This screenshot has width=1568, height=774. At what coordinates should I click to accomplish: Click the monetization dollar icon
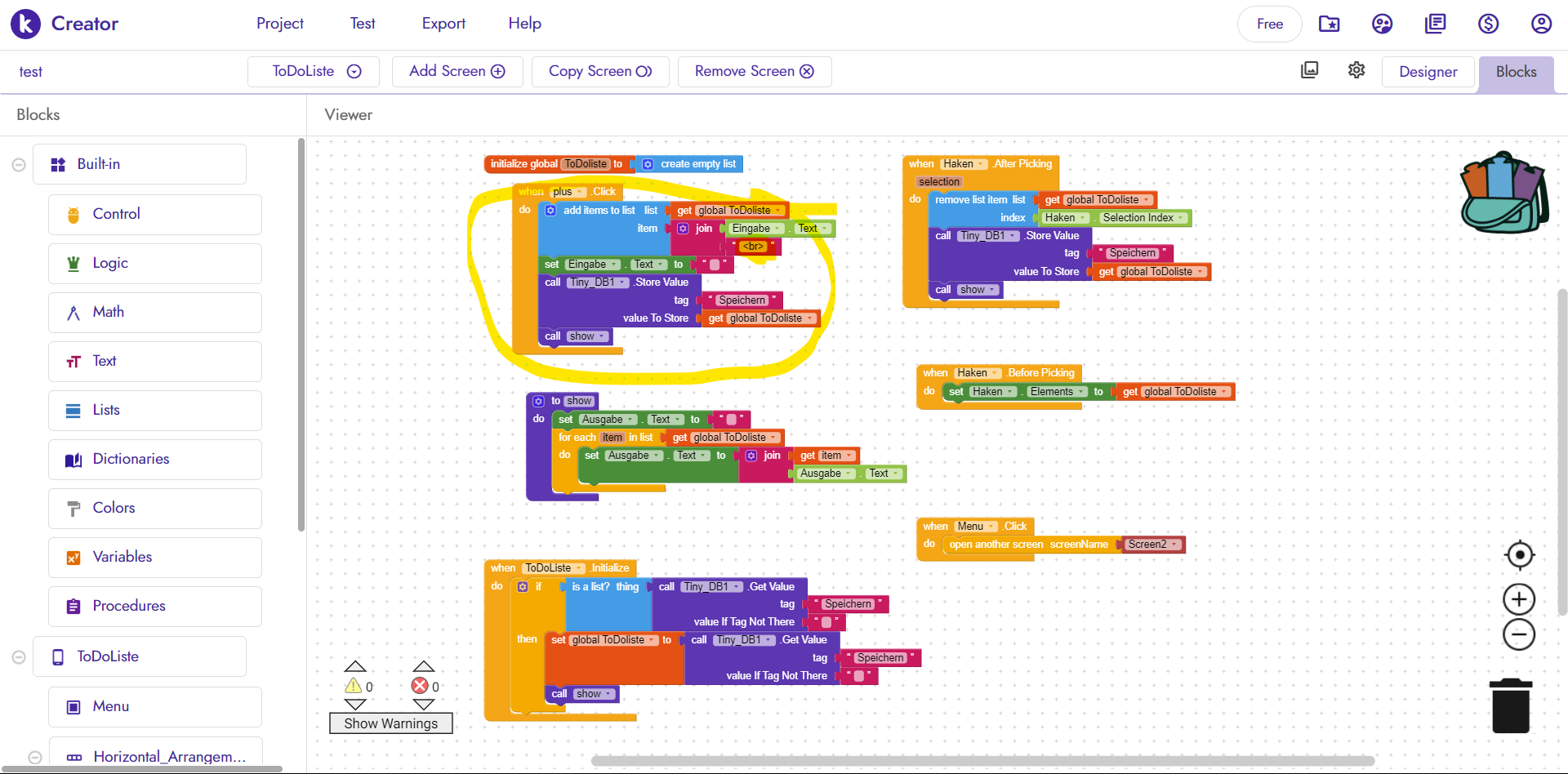[1488, 24]
